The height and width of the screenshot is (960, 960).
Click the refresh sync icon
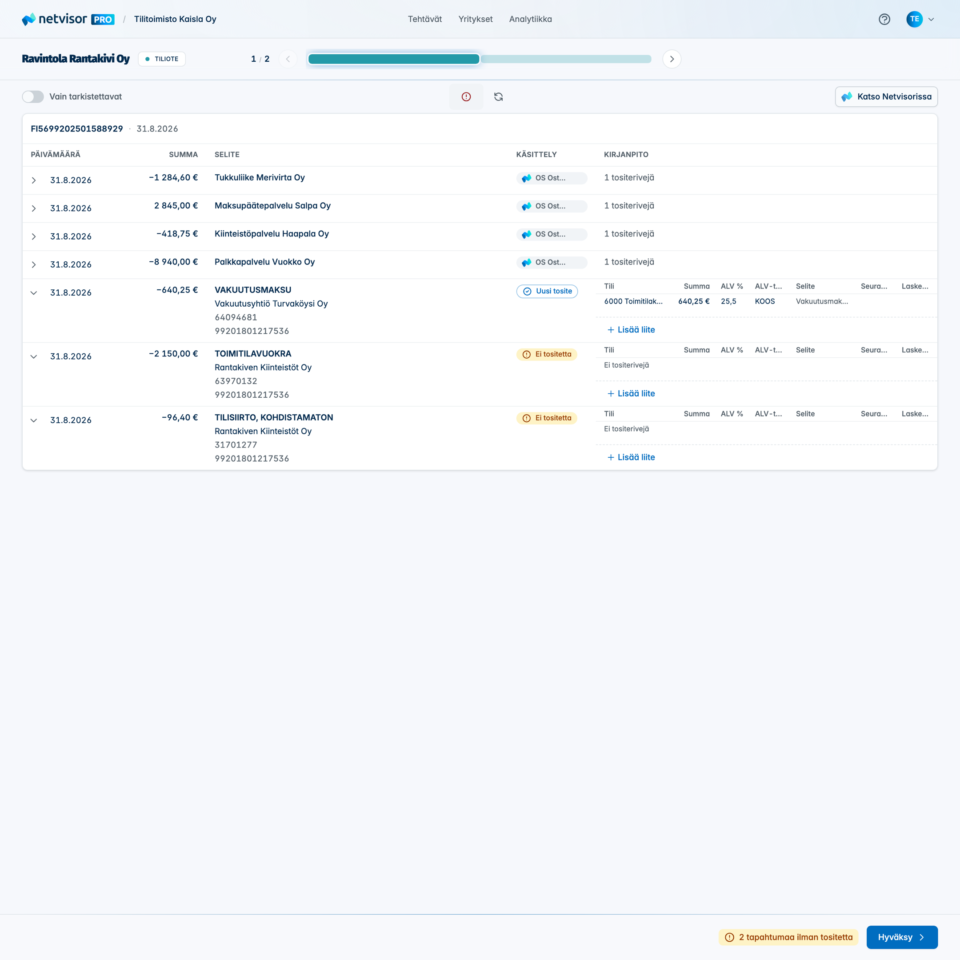click(498, 97)
